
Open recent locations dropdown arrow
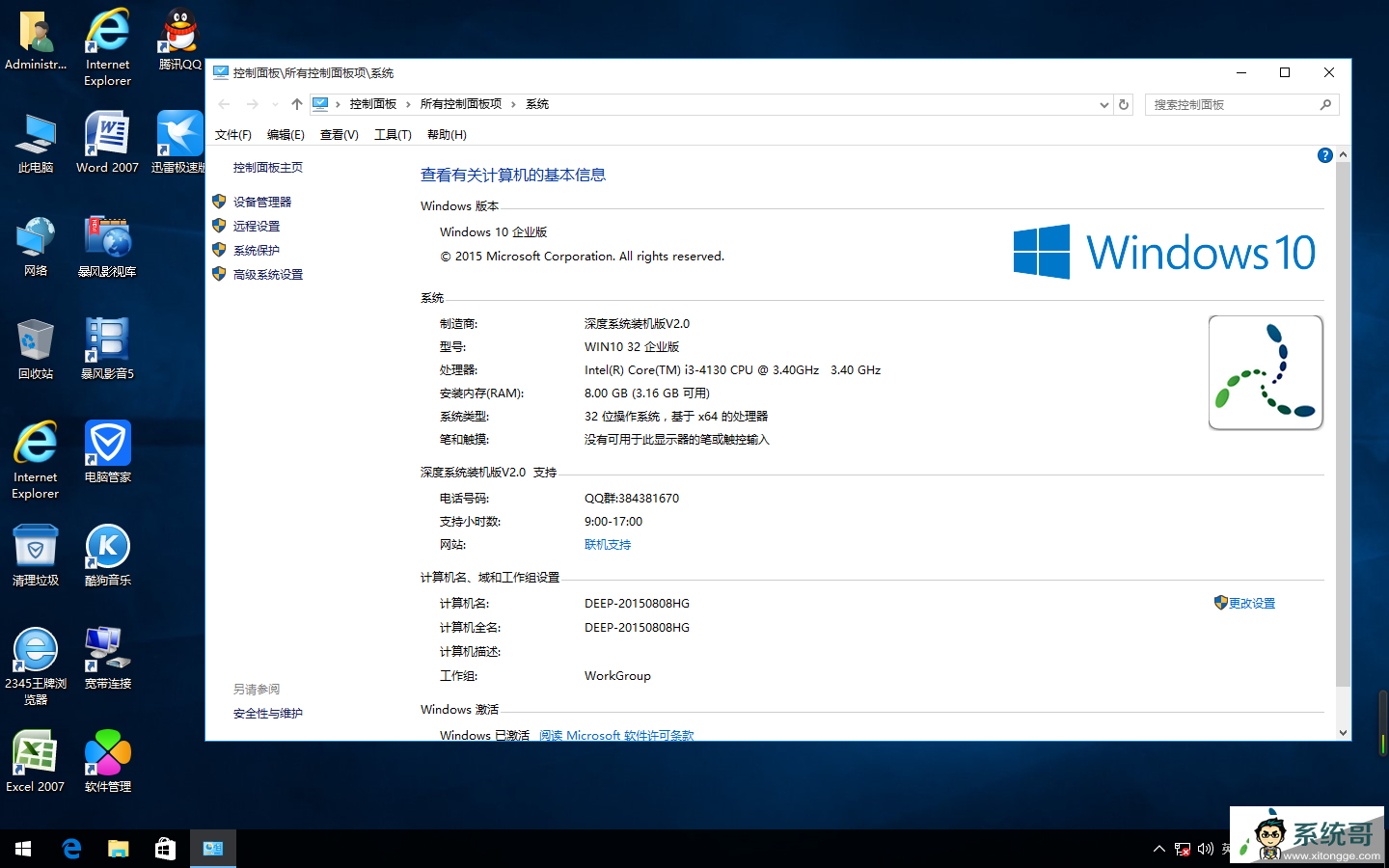click(x=275, y=104)
